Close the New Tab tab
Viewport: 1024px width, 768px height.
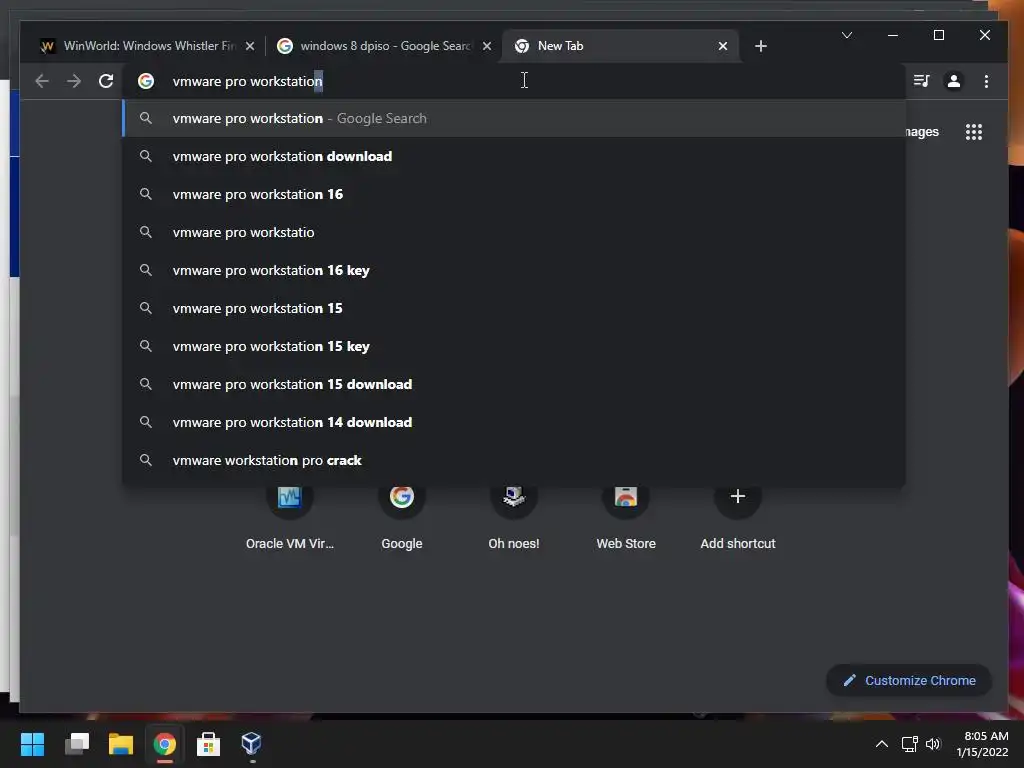point(723,46)
